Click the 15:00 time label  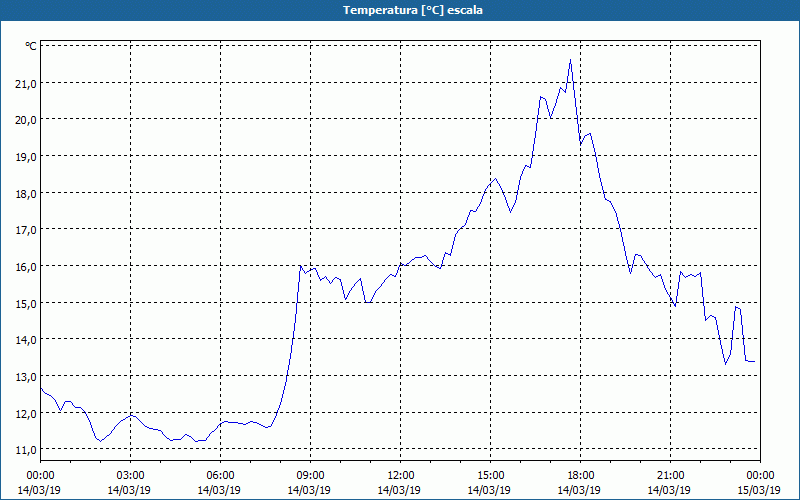pos(490,476)
